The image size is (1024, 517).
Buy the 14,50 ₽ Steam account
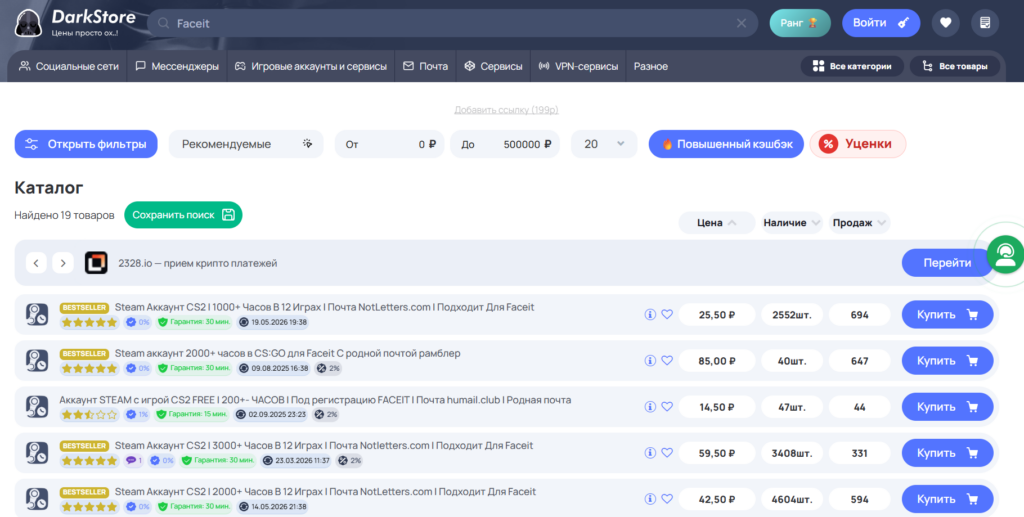click(948, 407)
